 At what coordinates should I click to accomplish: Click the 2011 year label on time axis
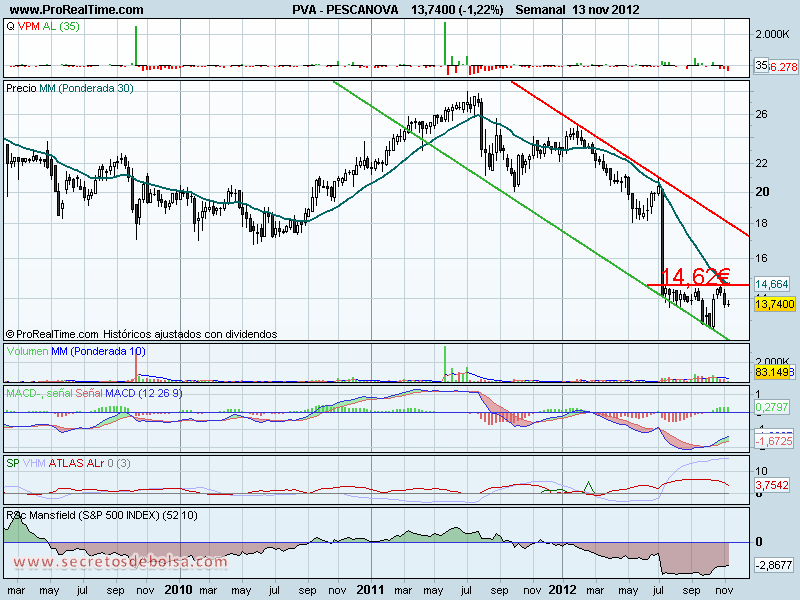tap(370, 590)
